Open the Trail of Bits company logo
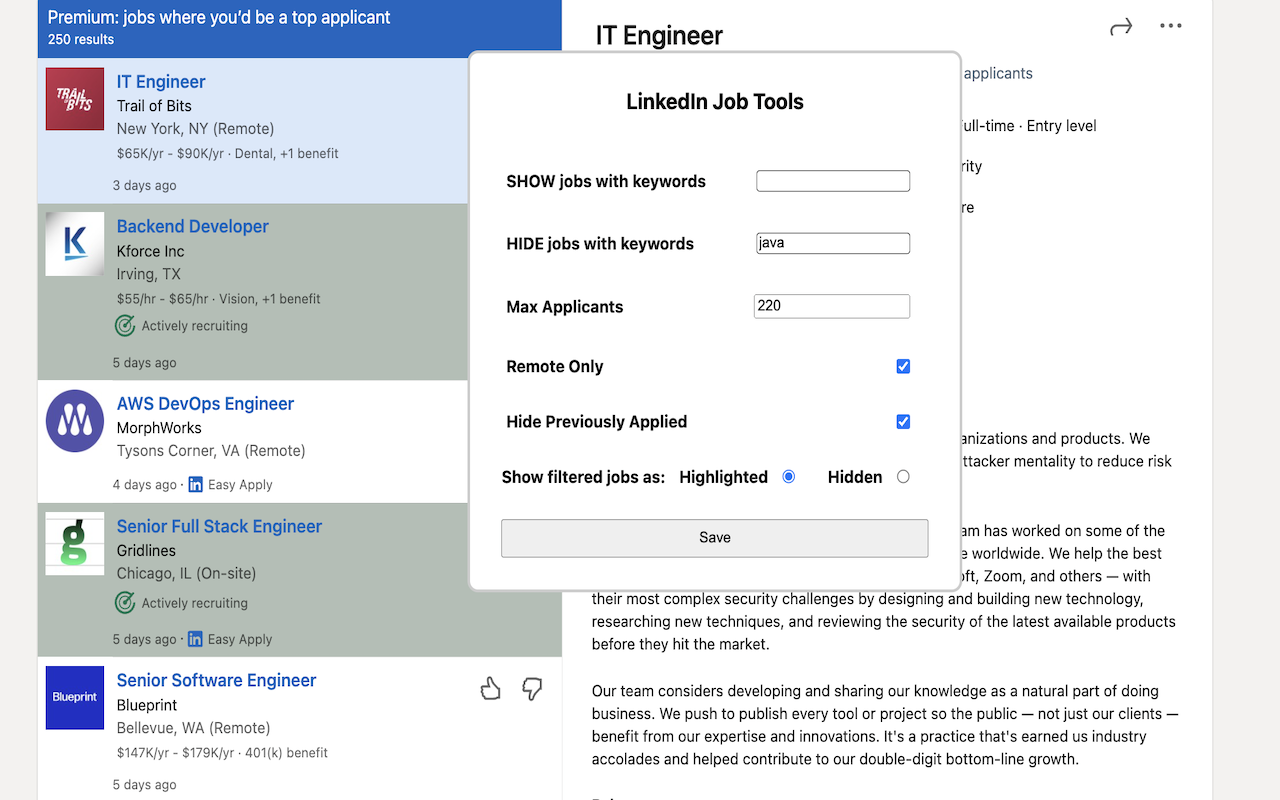1280x800 pixels. 75,99
